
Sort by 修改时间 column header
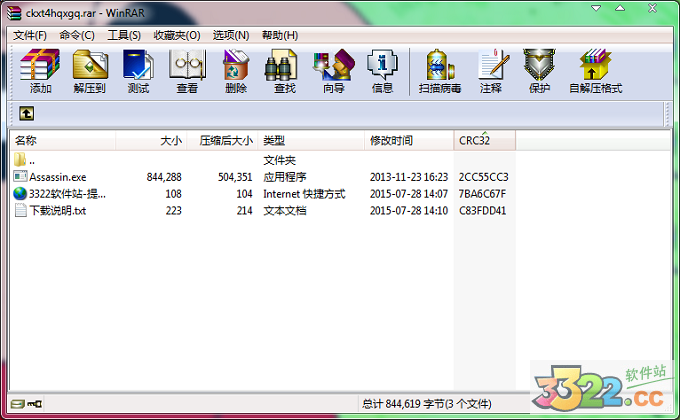[409, 141]
